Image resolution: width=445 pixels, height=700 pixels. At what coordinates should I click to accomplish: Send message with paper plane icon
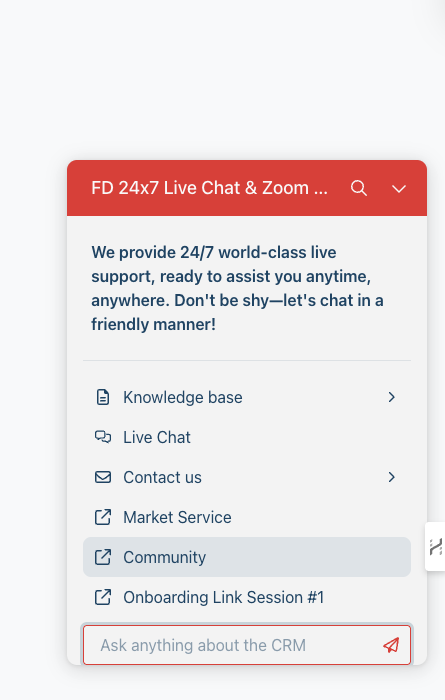coord(391,645)
